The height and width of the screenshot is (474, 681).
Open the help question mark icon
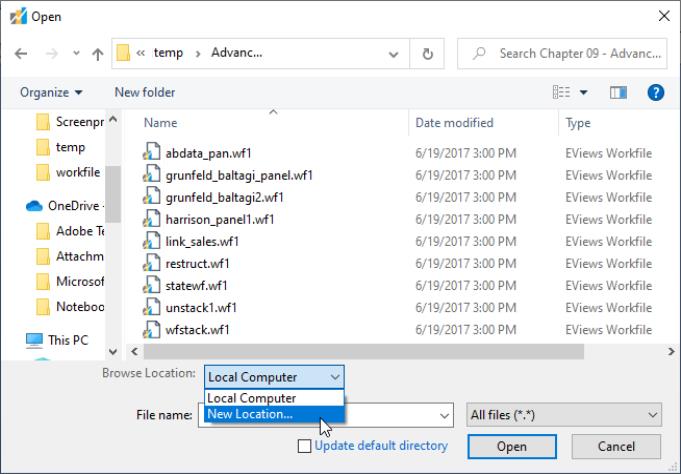[x=655, y=93]
